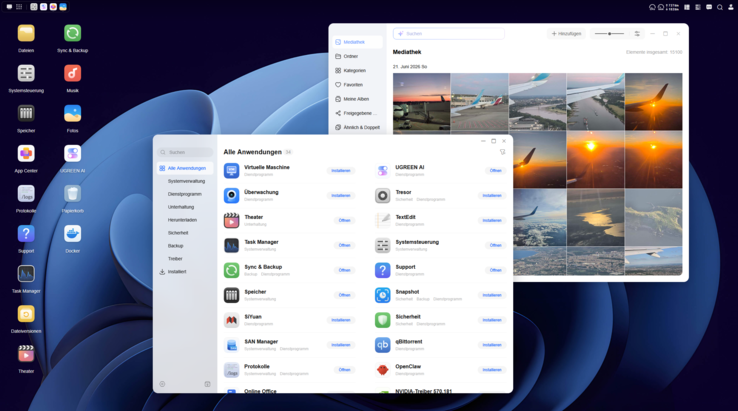Install the Snapshot app
The height and width of the screenshot is (411, 738).
point(492,295)
